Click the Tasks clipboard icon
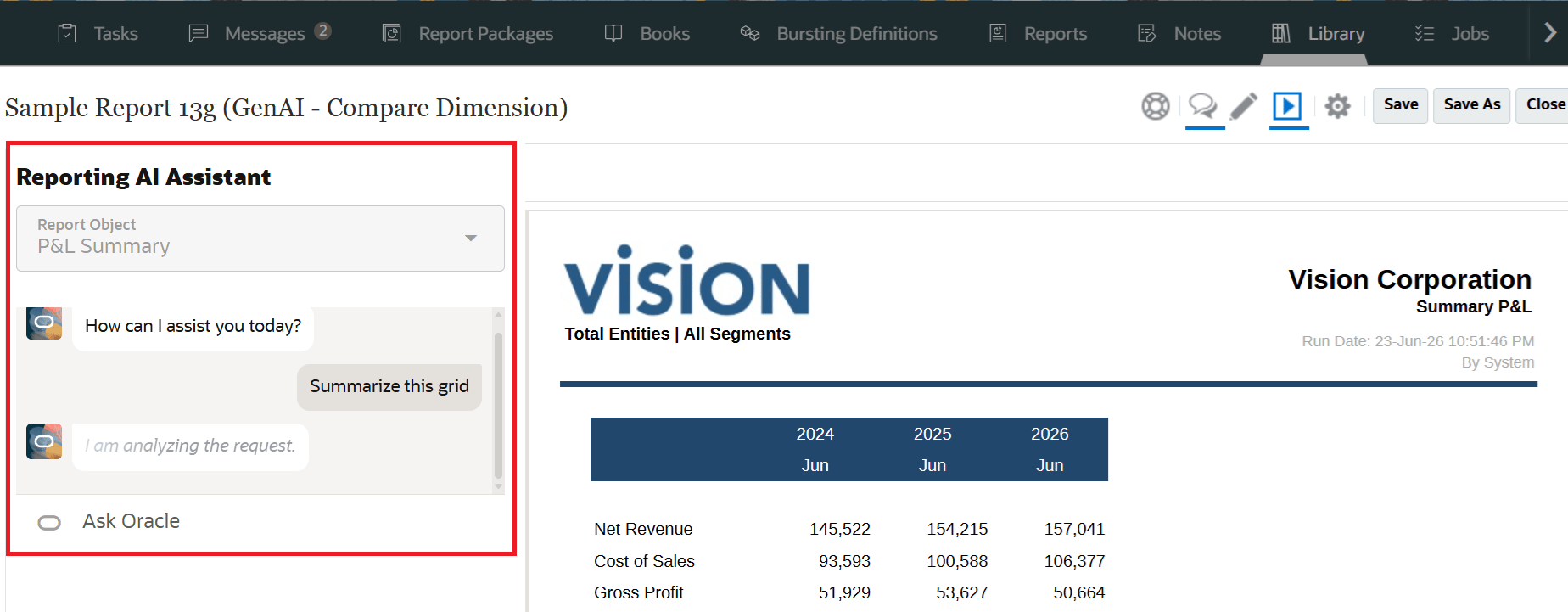Screen dimensions: 1568x612 [67, 33]
